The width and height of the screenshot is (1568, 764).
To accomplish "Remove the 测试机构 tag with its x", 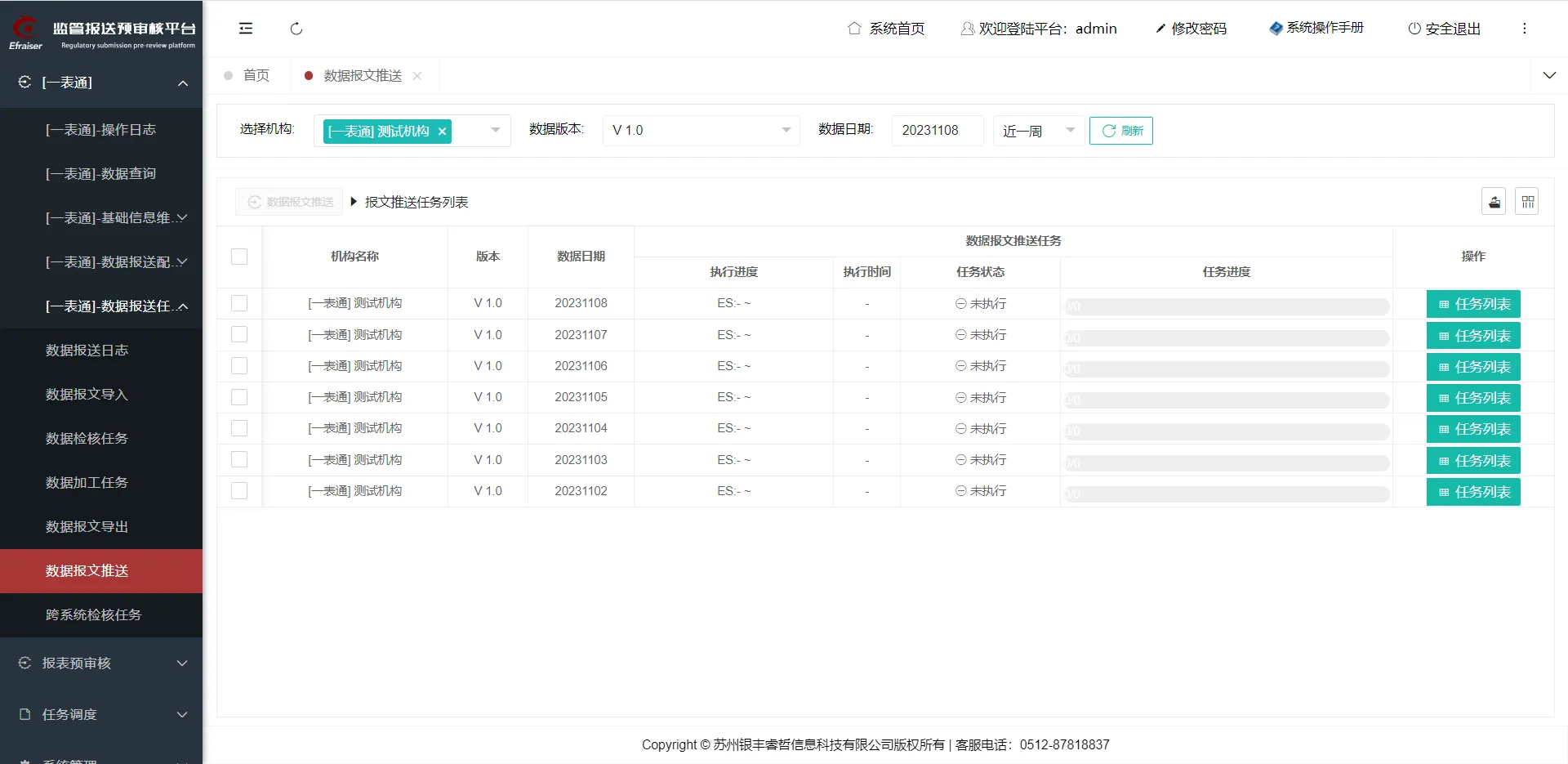I will [442, 132].
